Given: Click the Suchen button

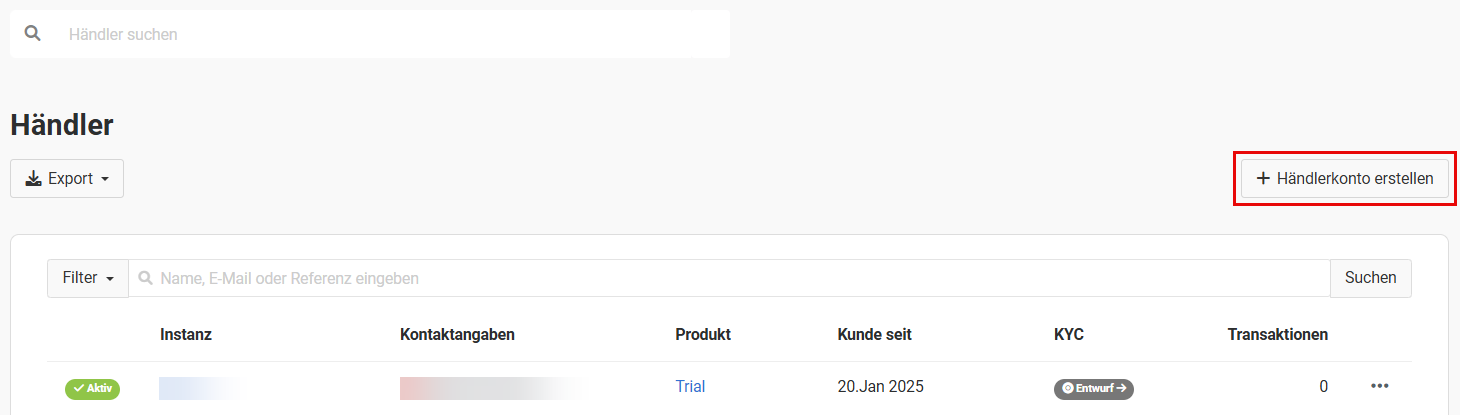Looking at the screenshot, I should [1370, 278].
